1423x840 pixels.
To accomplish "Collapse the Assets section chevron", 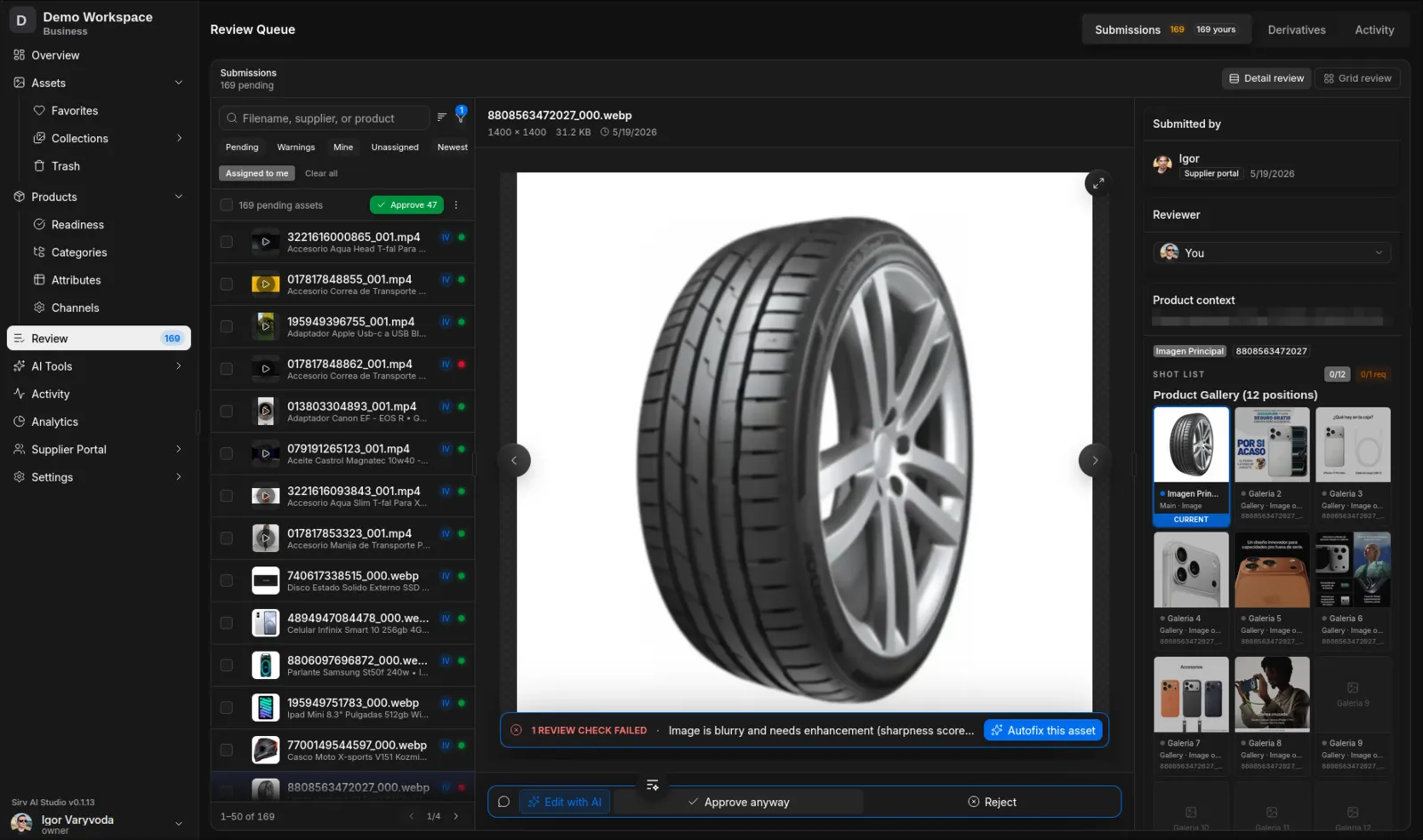I will pos(179,83).
